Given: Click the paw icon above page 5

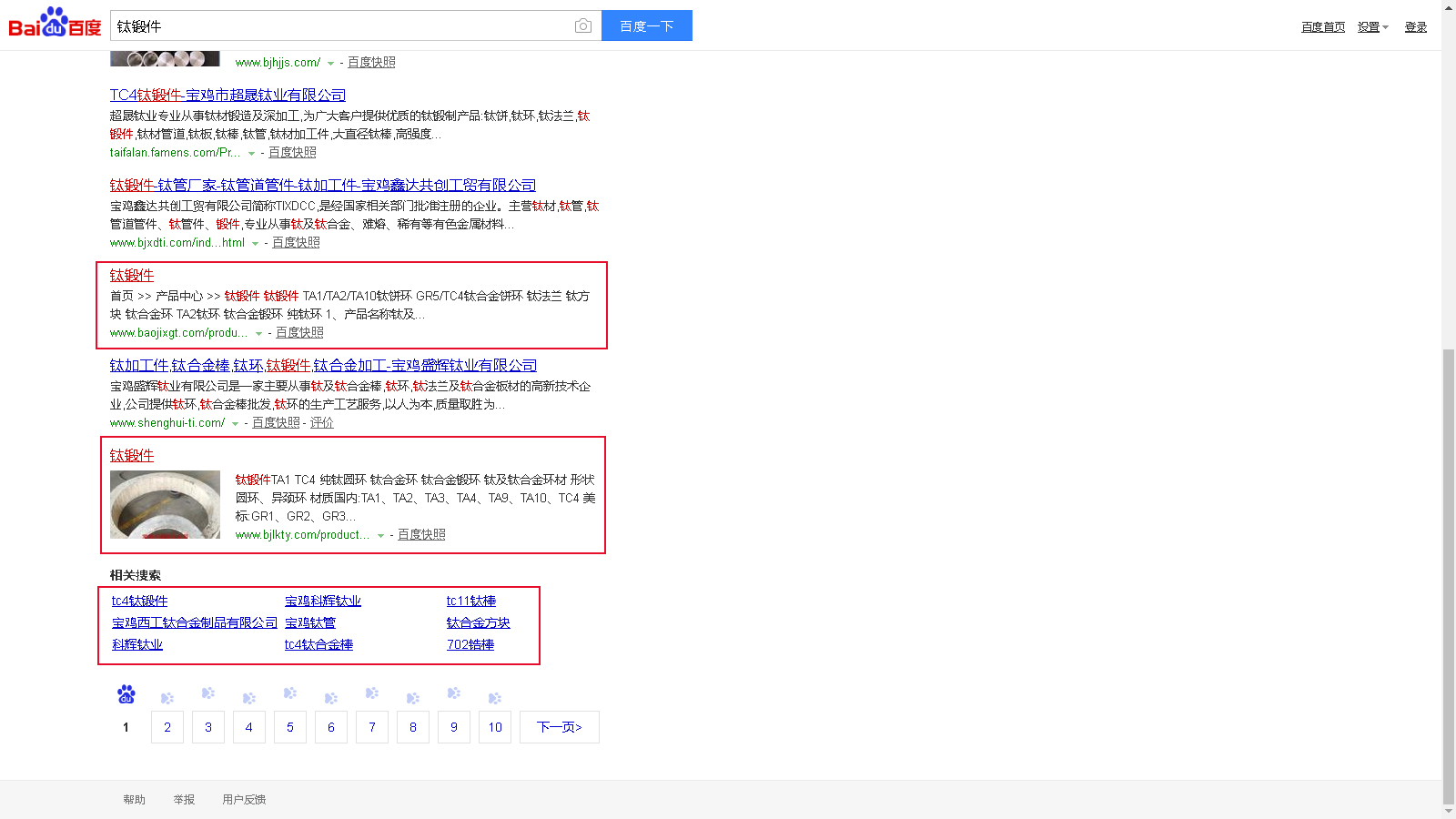Looking at the screenshot, I should pos(290,693).
